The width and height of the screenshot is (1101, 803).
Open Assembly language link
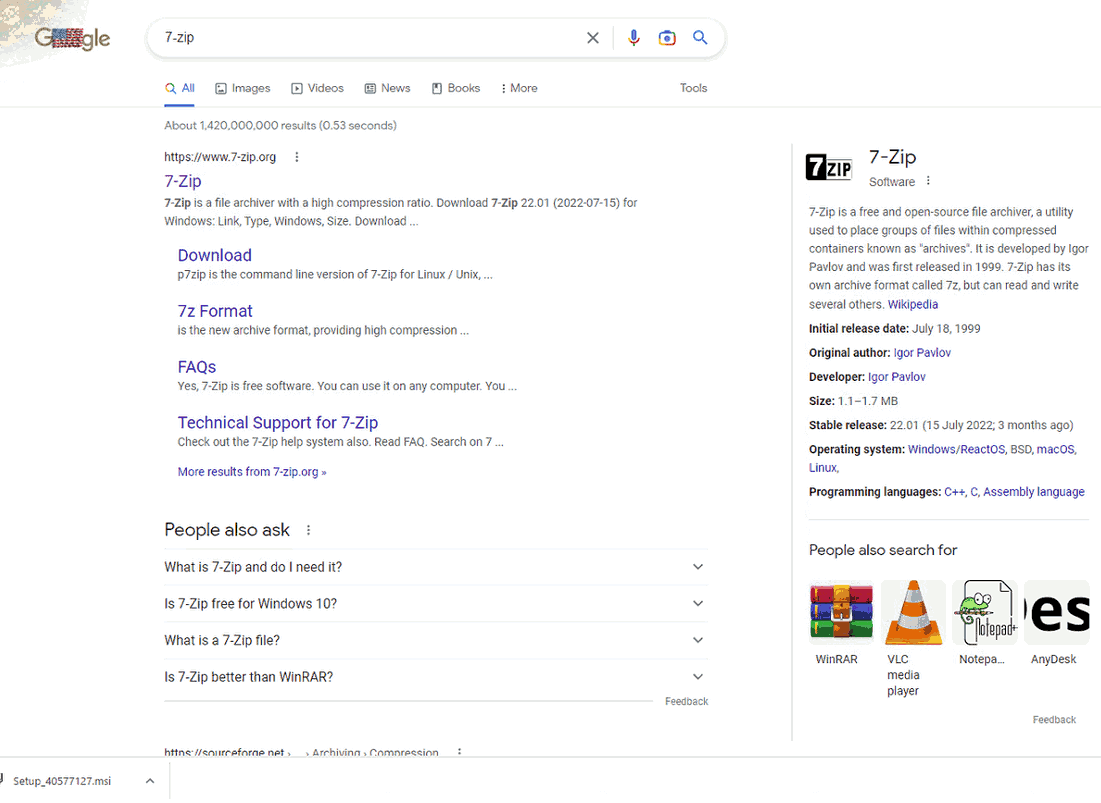[x=1034, y=492]
